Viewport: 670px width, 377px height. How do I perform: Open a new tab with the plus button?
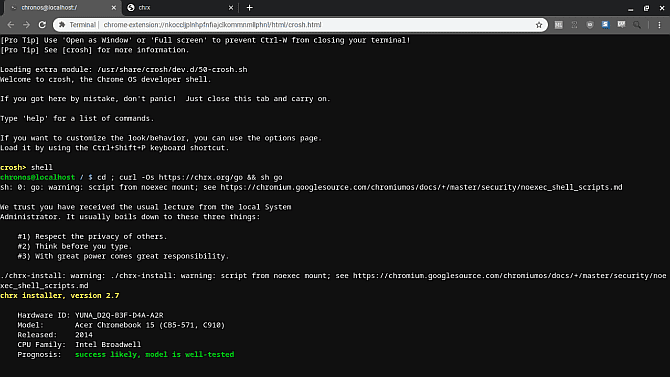(x=250, y=8)
